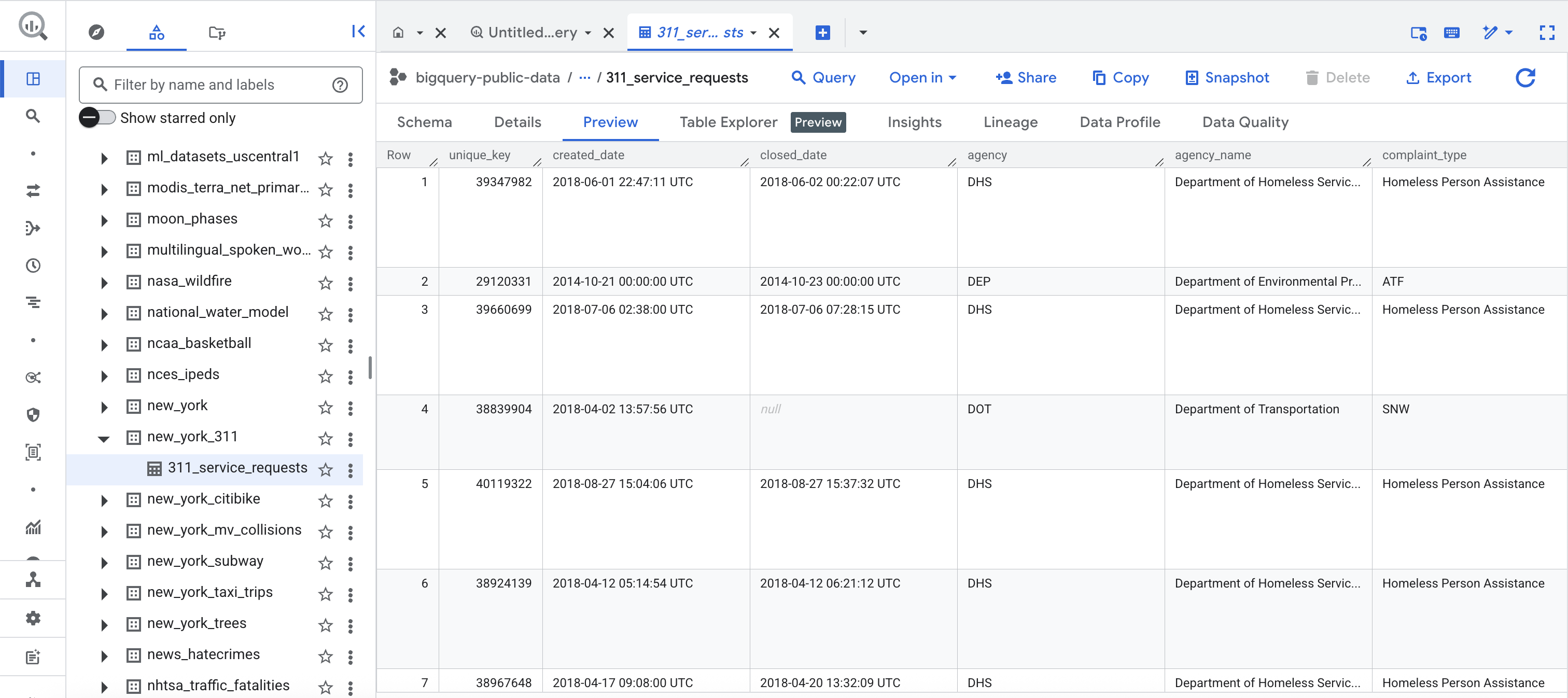Open the tab overflow dropdown arrow

(x=862, y=32)
